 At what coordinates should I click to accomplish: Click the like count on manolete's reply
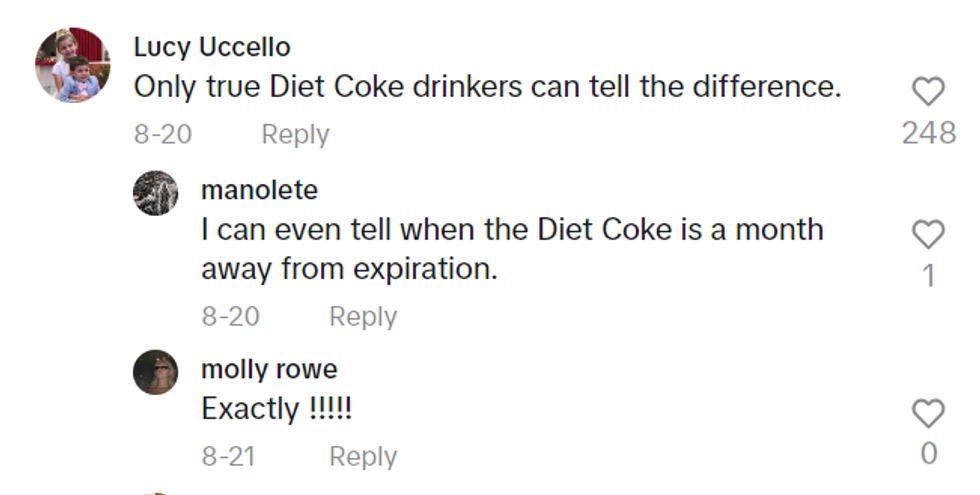[929, 275]
